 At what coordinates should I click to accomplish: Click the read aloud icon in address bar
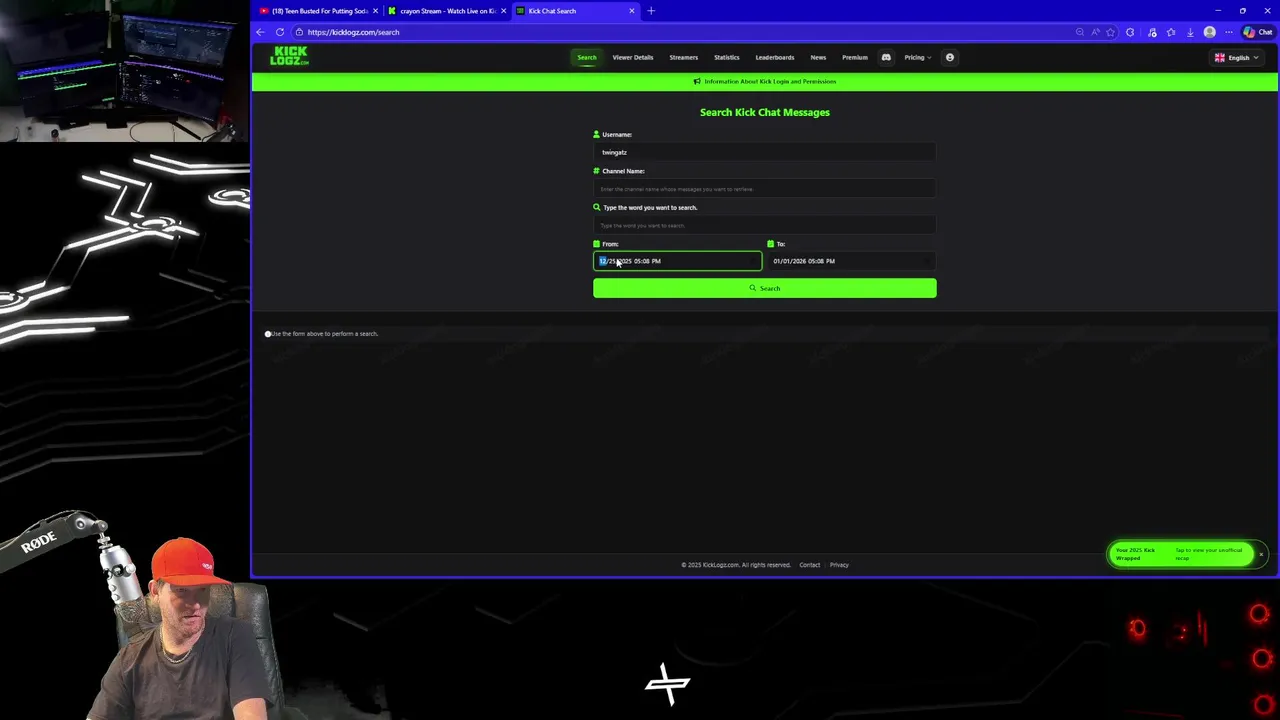(1095, 32)
